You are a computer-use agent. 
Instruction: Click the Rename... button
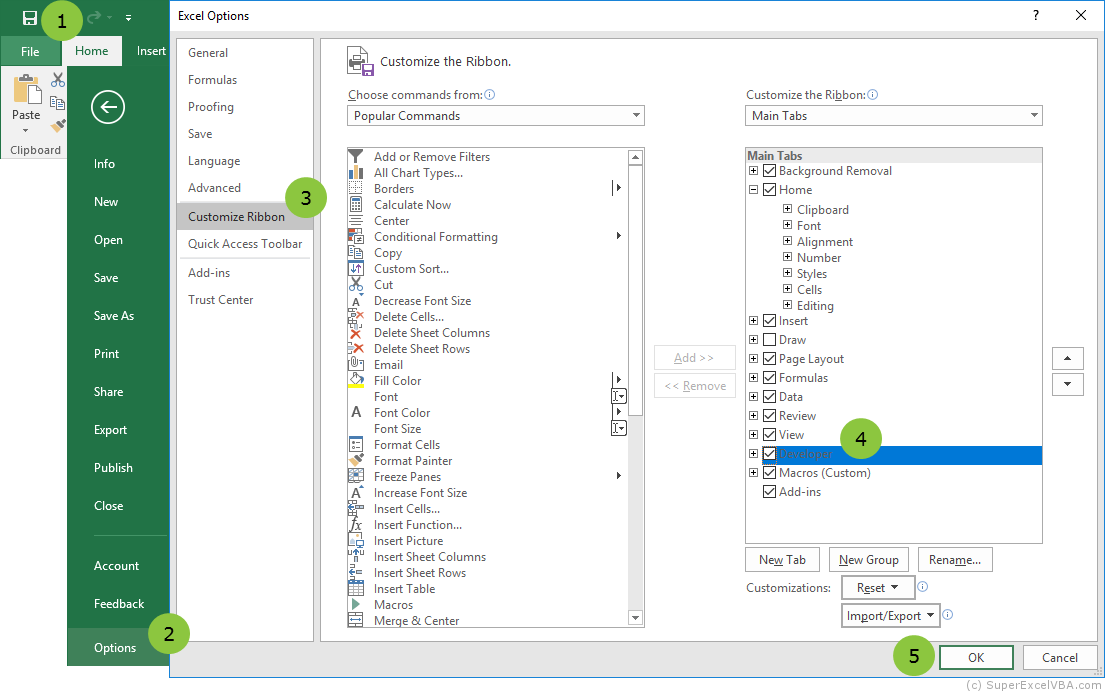pos(955,560)
